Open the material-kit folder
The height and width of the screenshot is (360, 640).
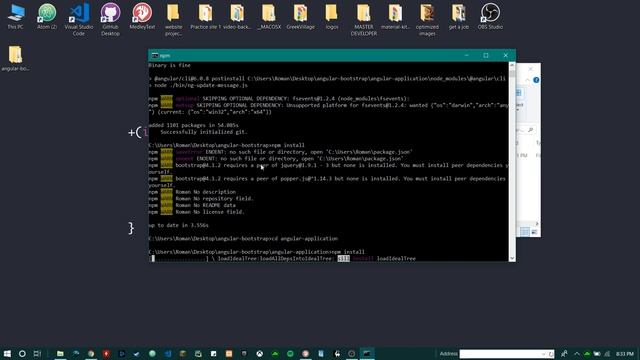395,16
